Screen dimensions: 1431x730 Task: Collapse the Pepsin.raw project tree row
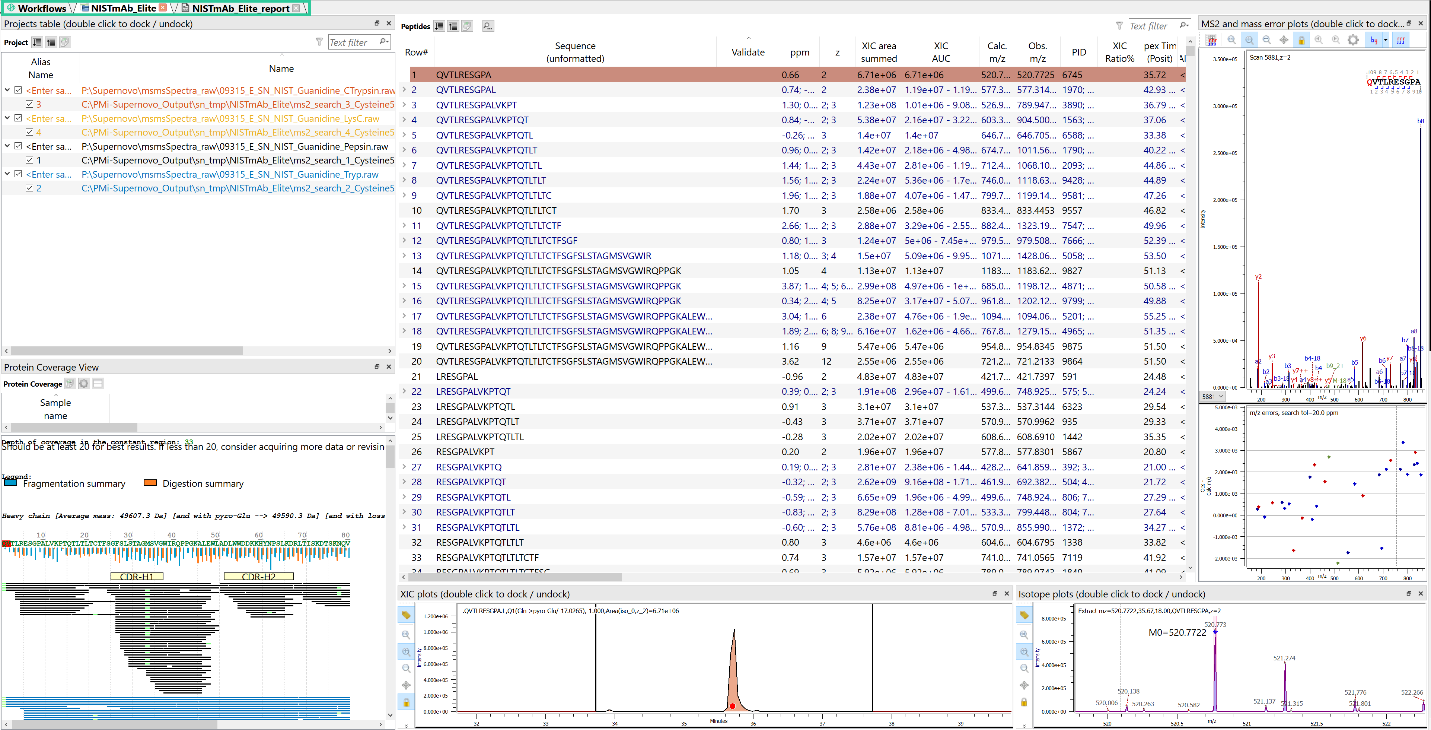coord(7,147)
